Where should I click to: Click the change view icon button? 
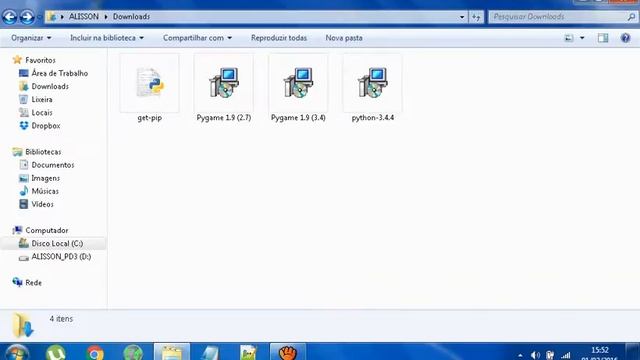coord(569,38)
